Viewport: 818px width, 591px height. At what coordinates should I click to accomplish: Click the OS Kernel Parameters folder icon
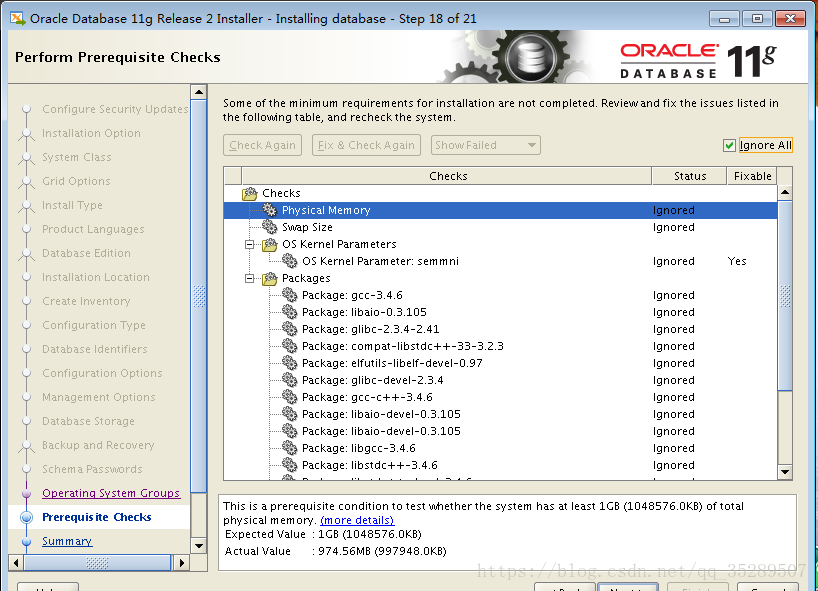(270, 244)
